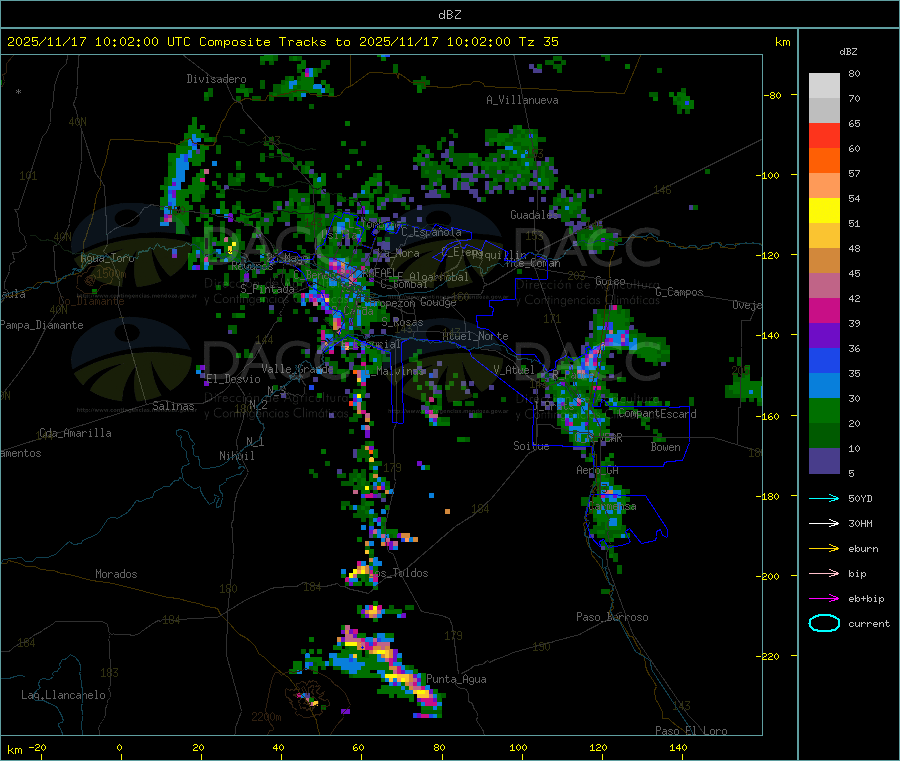
Task: Click the 'V_Atuel' map label
Action: tap(514, 370)
